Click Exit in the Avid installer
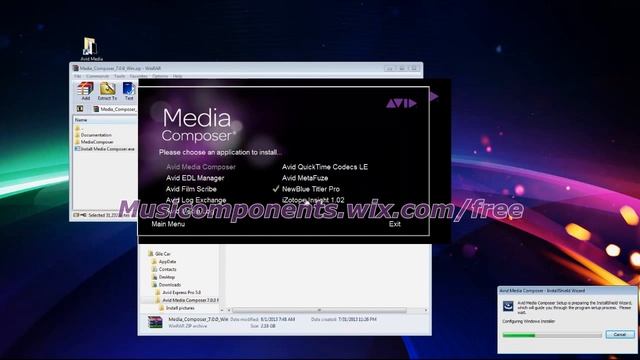The height and width of the screenshot is (360, 640). [x=395, y=224]
